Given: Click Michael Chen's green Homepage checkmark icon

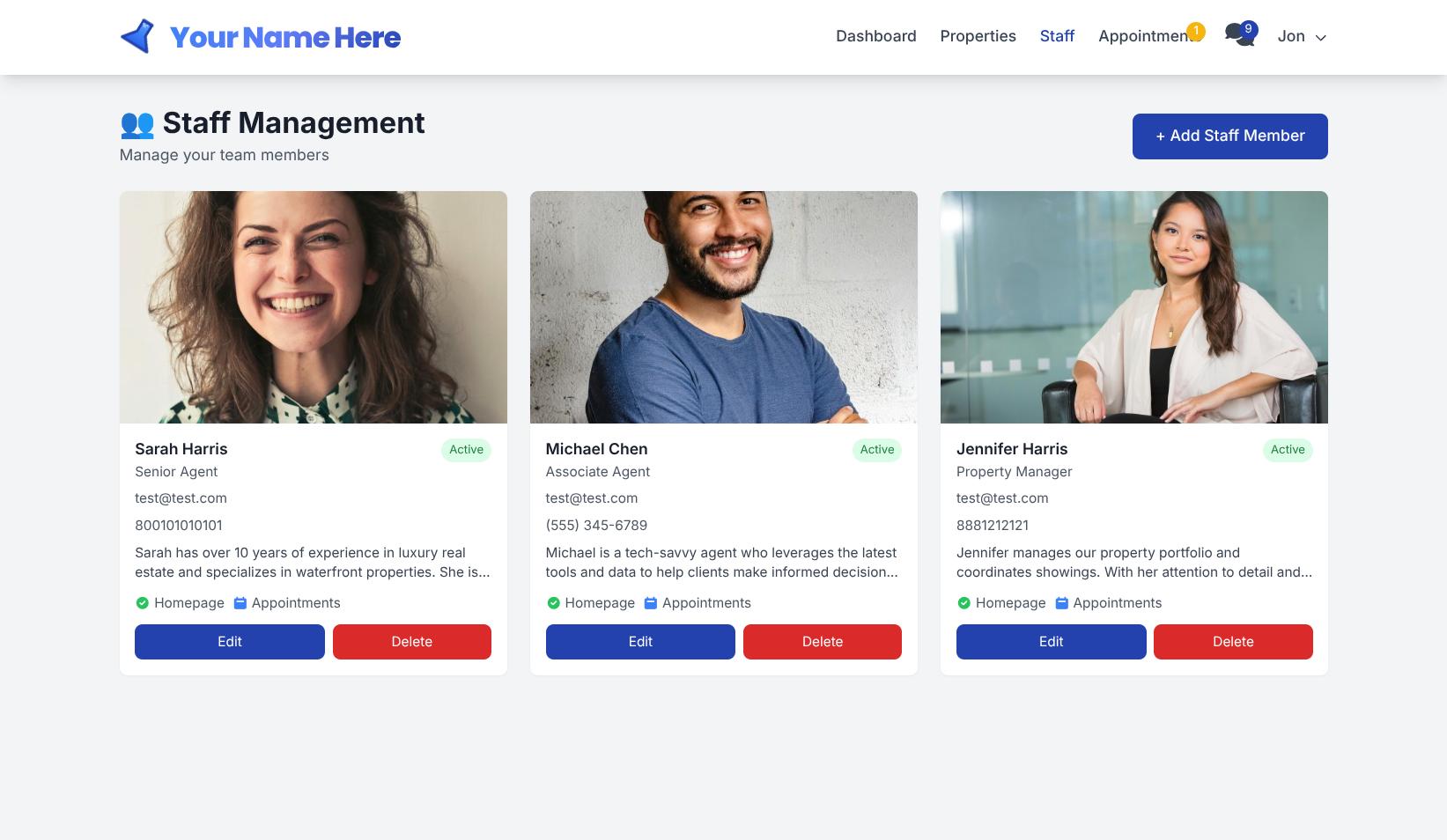Looking at the screenshot, I should click(553, 603).
